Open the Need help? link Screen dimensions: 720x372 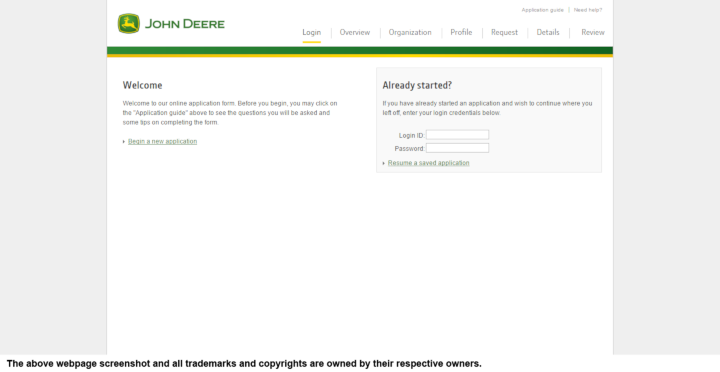coord(588,10)
